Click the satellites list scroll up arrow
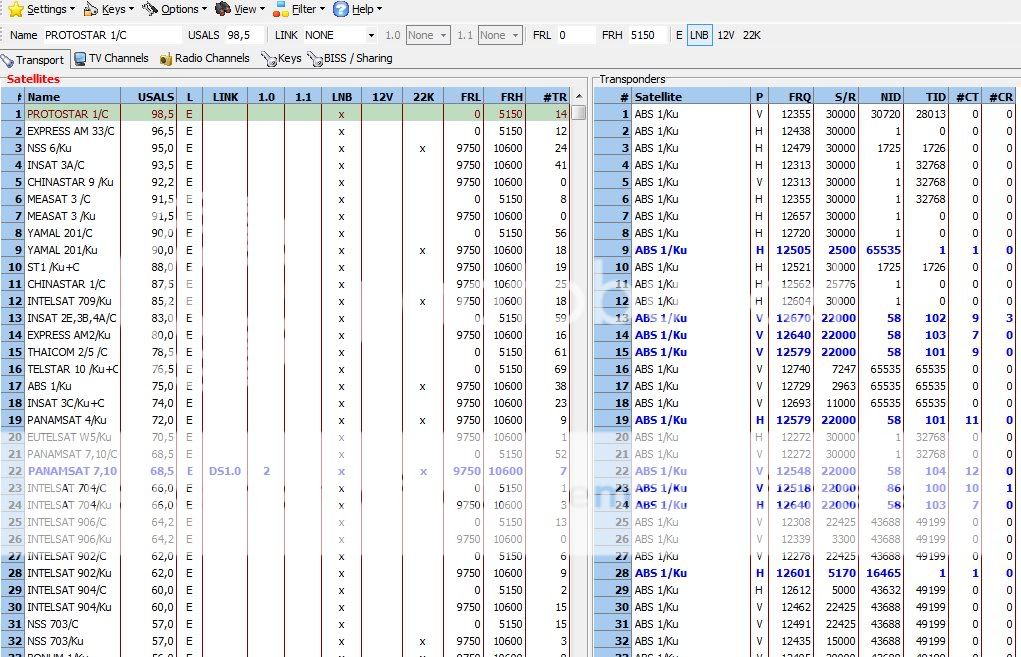This screenshot has height=657, width=1021. 579,96
